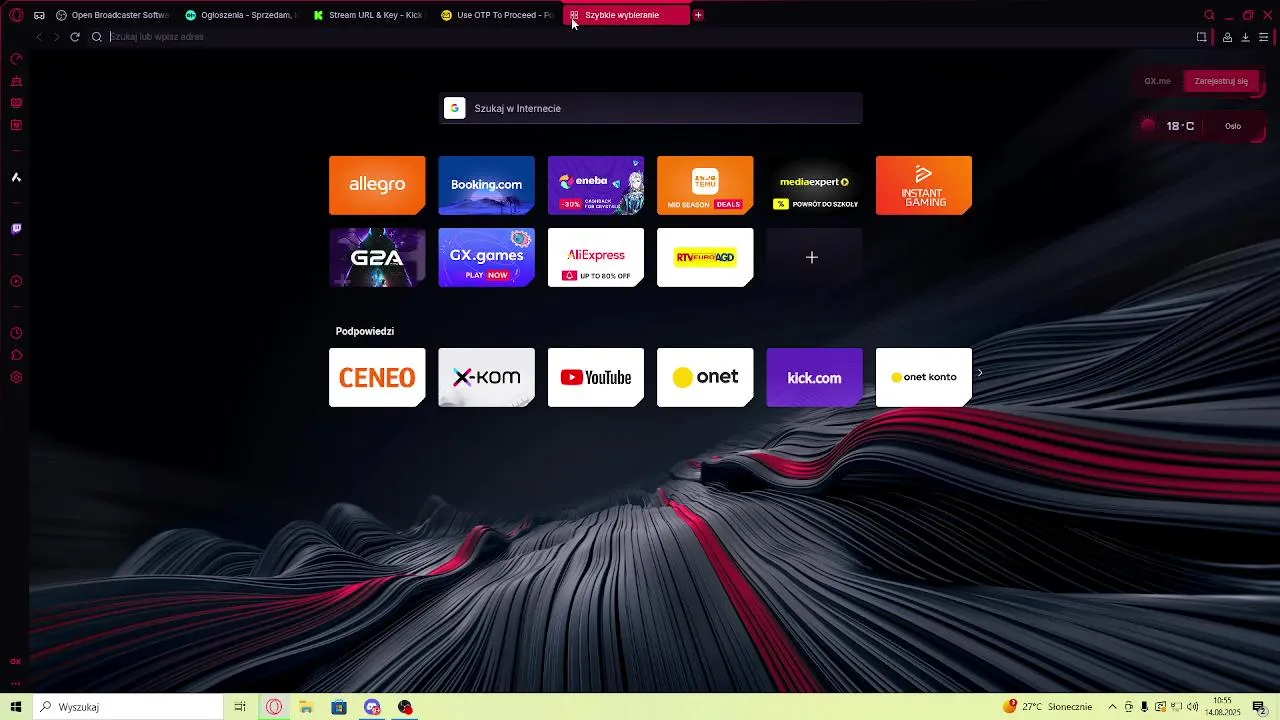Switch to Ogłoszenia - Sprzedam tab
Image resolution: width=1280 pixels, height=720 pixels.
[240, 15]
